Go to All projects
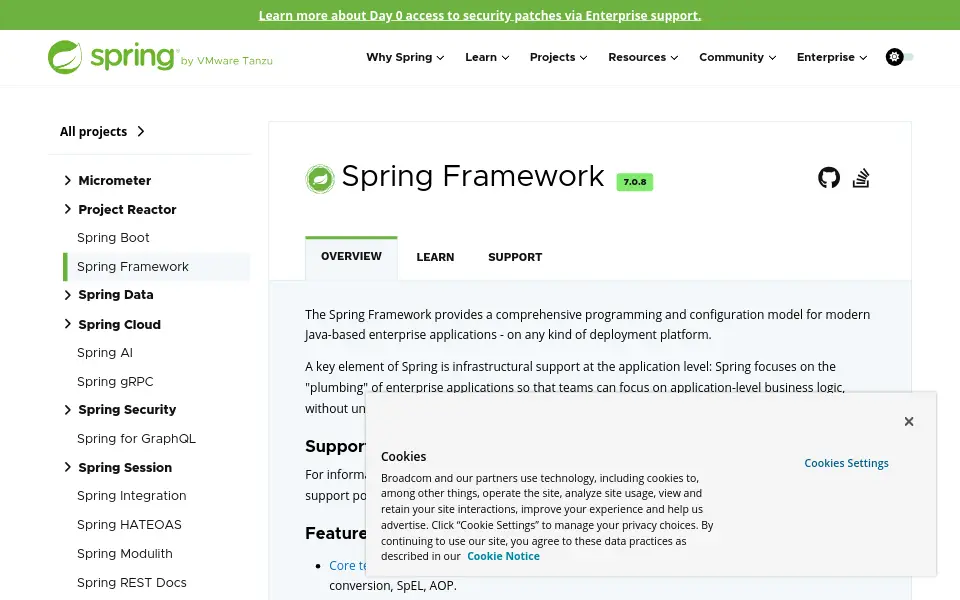 pyautogui.click(x=102, y=132)
